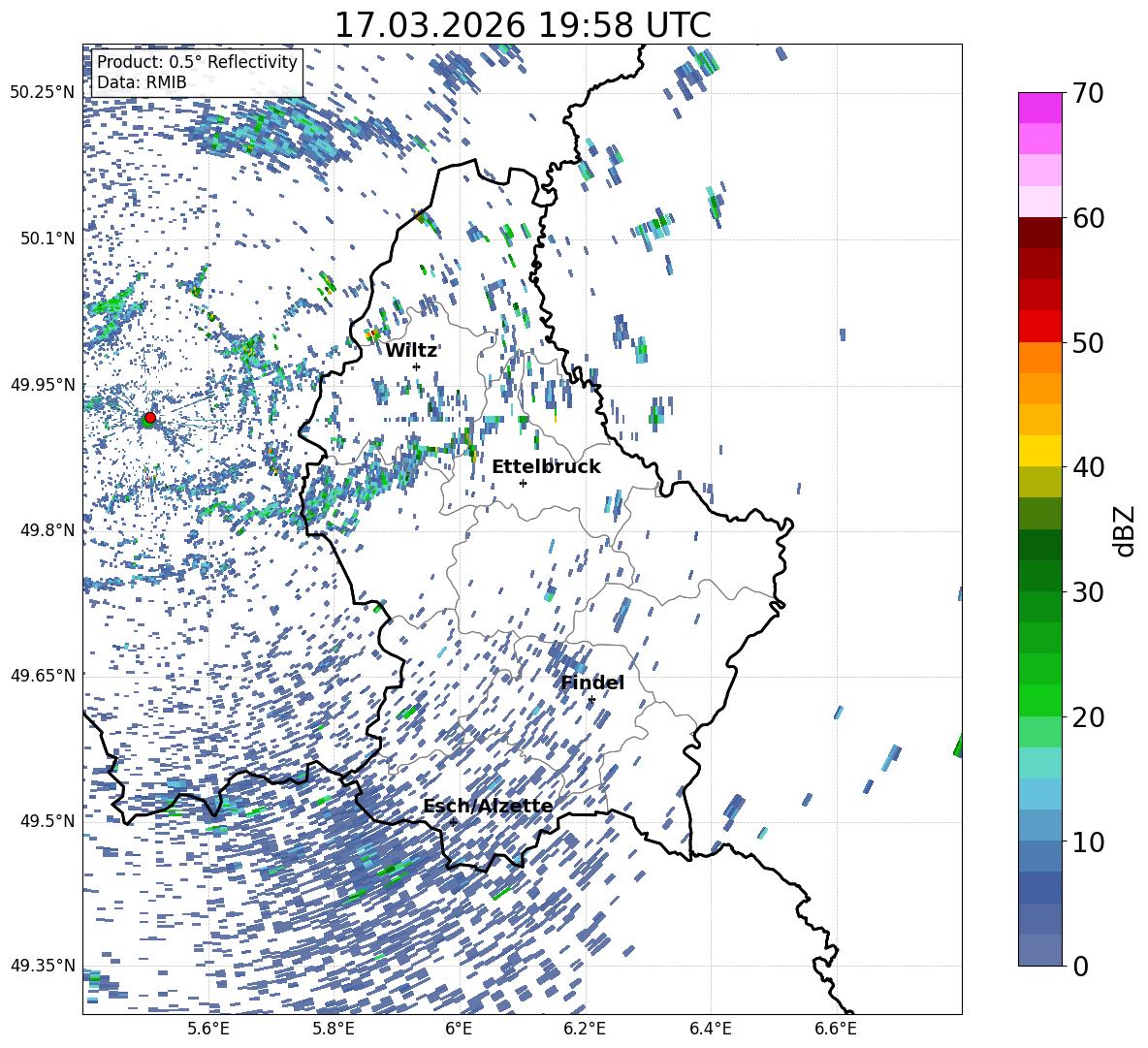
Task: Click the Product: 0.5° Reflectivity text
Action: (x=197, y=62)
